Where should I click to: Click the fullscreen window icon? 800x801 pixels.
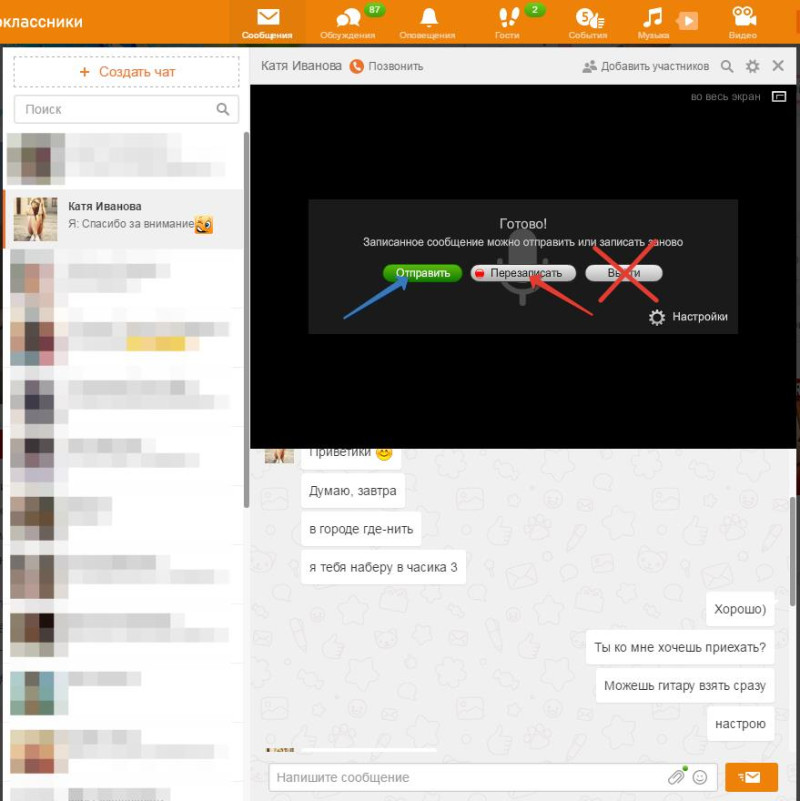click(x=779, y=97)
